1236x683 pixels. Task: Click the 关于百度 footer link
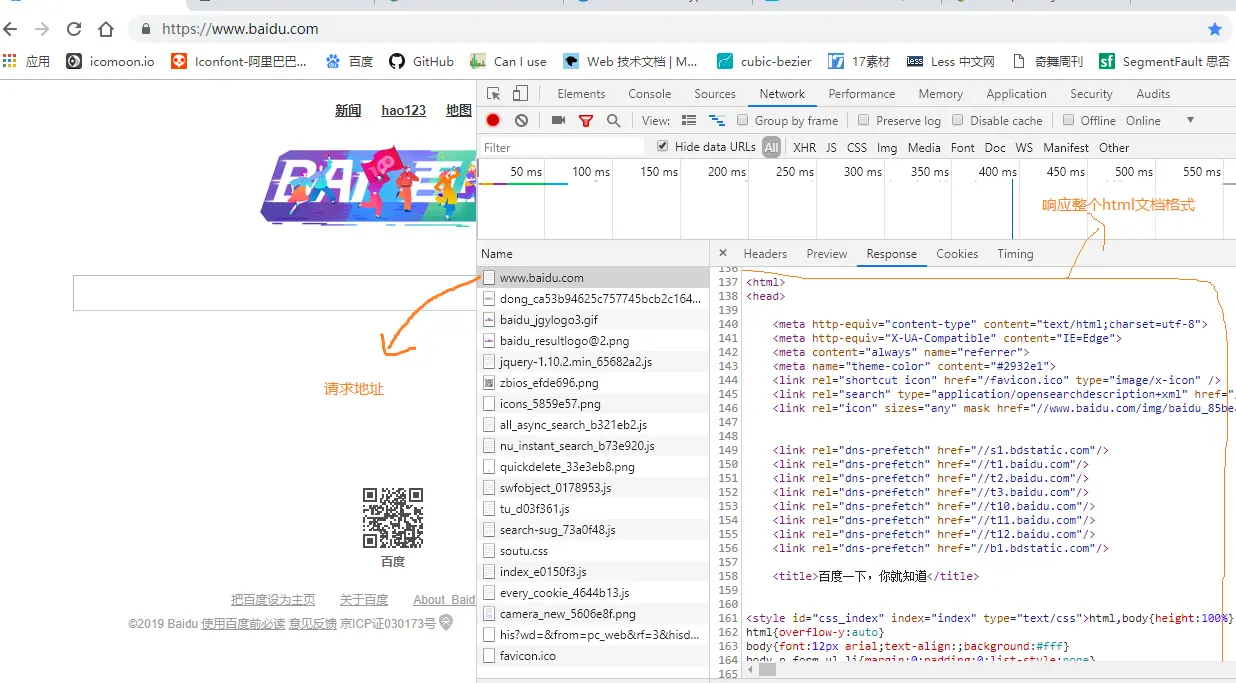click(364, 600)
